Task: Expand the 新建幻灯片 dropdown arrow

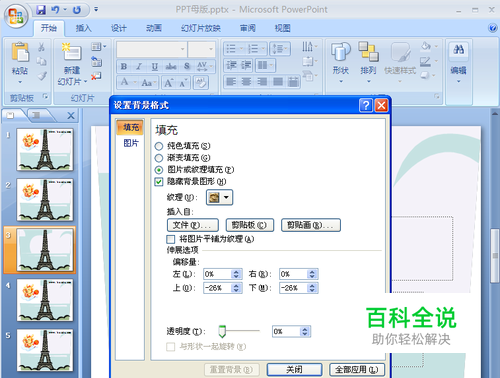Action: tap(86, 82)
